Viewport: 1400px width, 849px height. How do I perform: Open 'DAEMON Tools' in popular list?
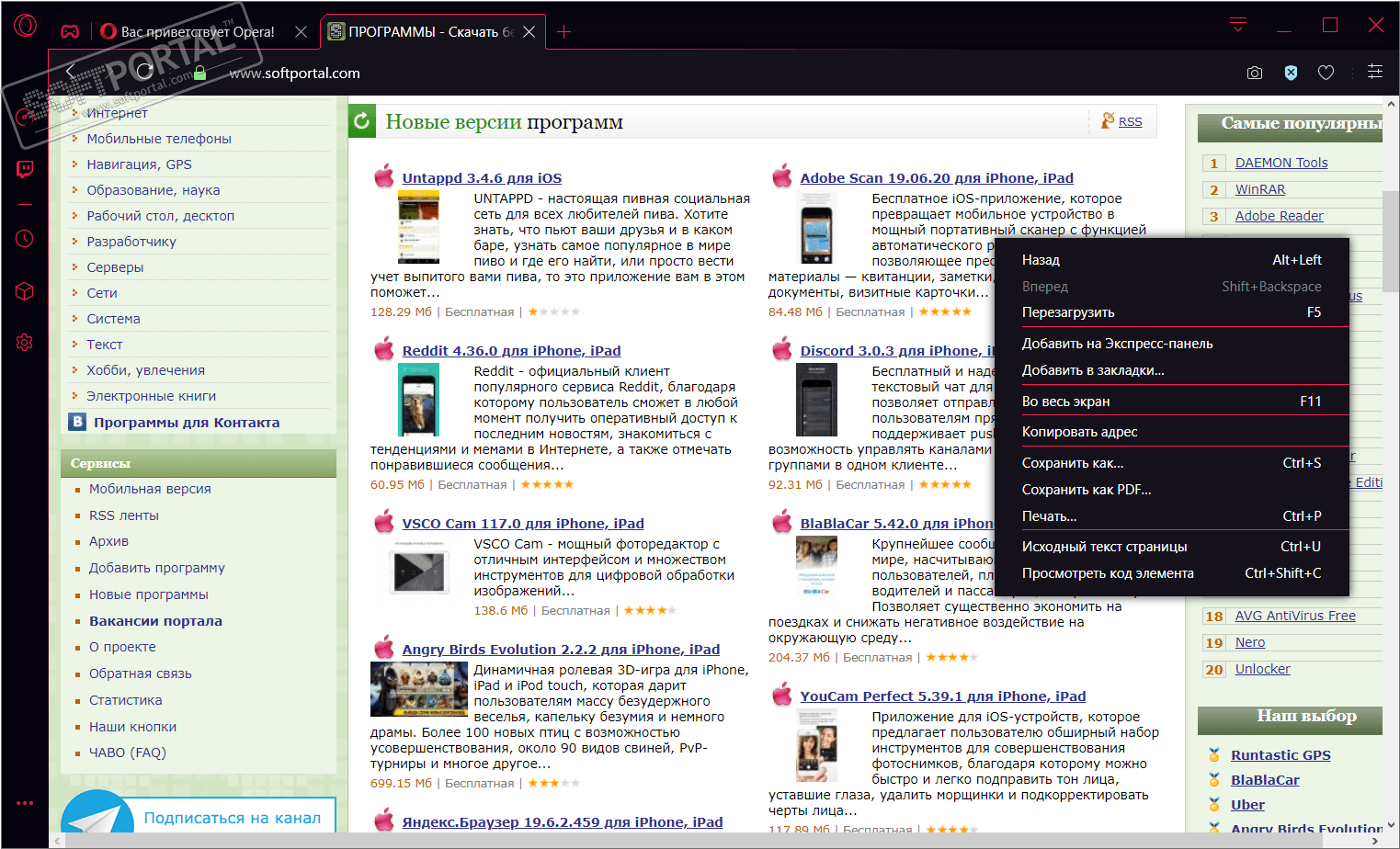(x=1281, y=163)
